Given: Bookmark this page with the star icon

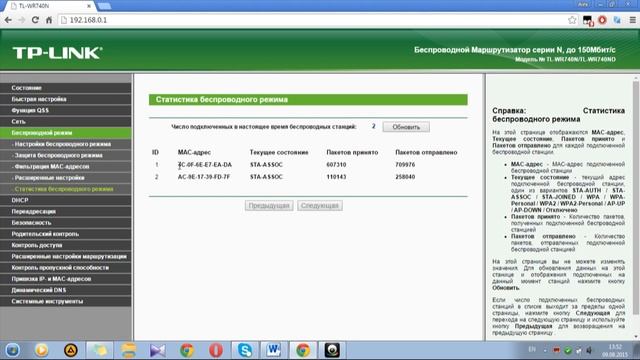Looking at the screenshot, I should click(572, 20).
